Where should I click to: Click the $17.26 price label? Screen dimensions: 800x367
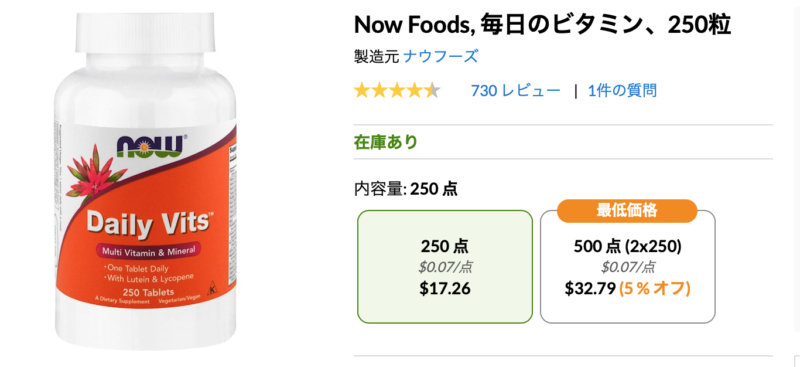tap(445, 288)
